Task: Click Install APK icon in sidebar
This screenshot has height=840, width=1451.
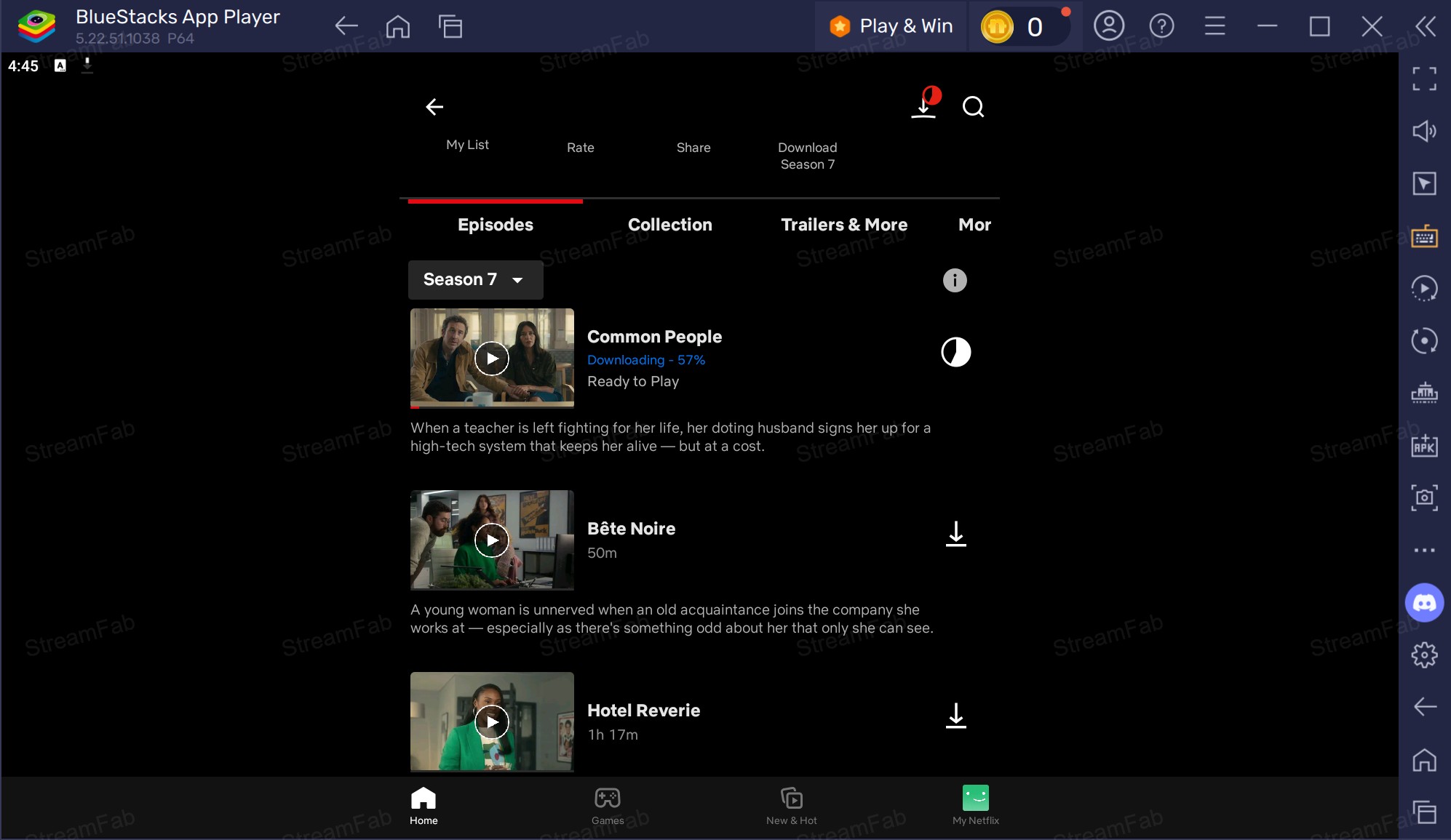Action: (1424, 446)
